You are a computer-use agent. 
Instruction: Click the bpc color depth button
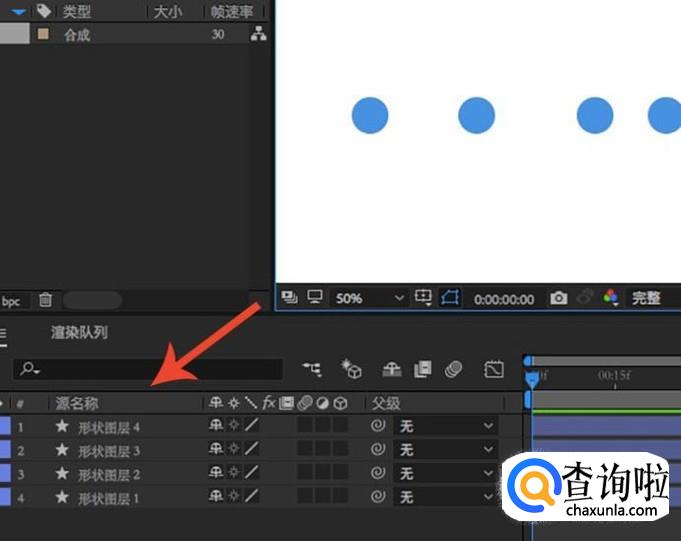[x=11, y=300]
